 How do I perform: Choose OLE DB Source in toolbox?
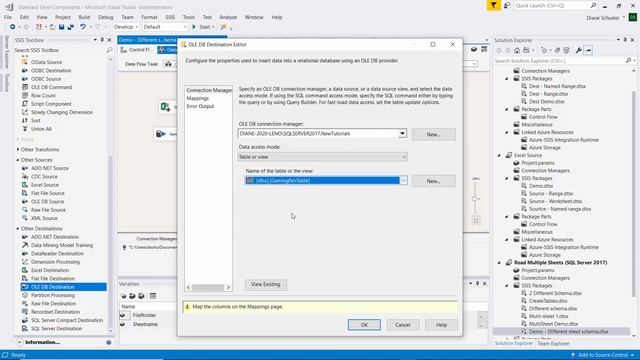[x=47, y=202]
